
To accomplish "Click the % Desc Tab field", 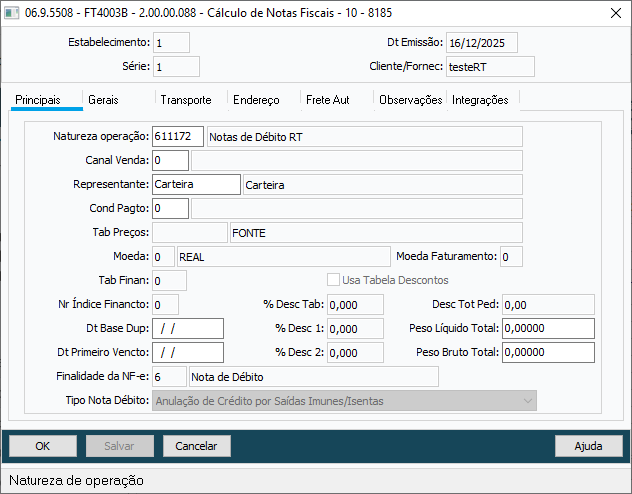I will click(355, 305).
